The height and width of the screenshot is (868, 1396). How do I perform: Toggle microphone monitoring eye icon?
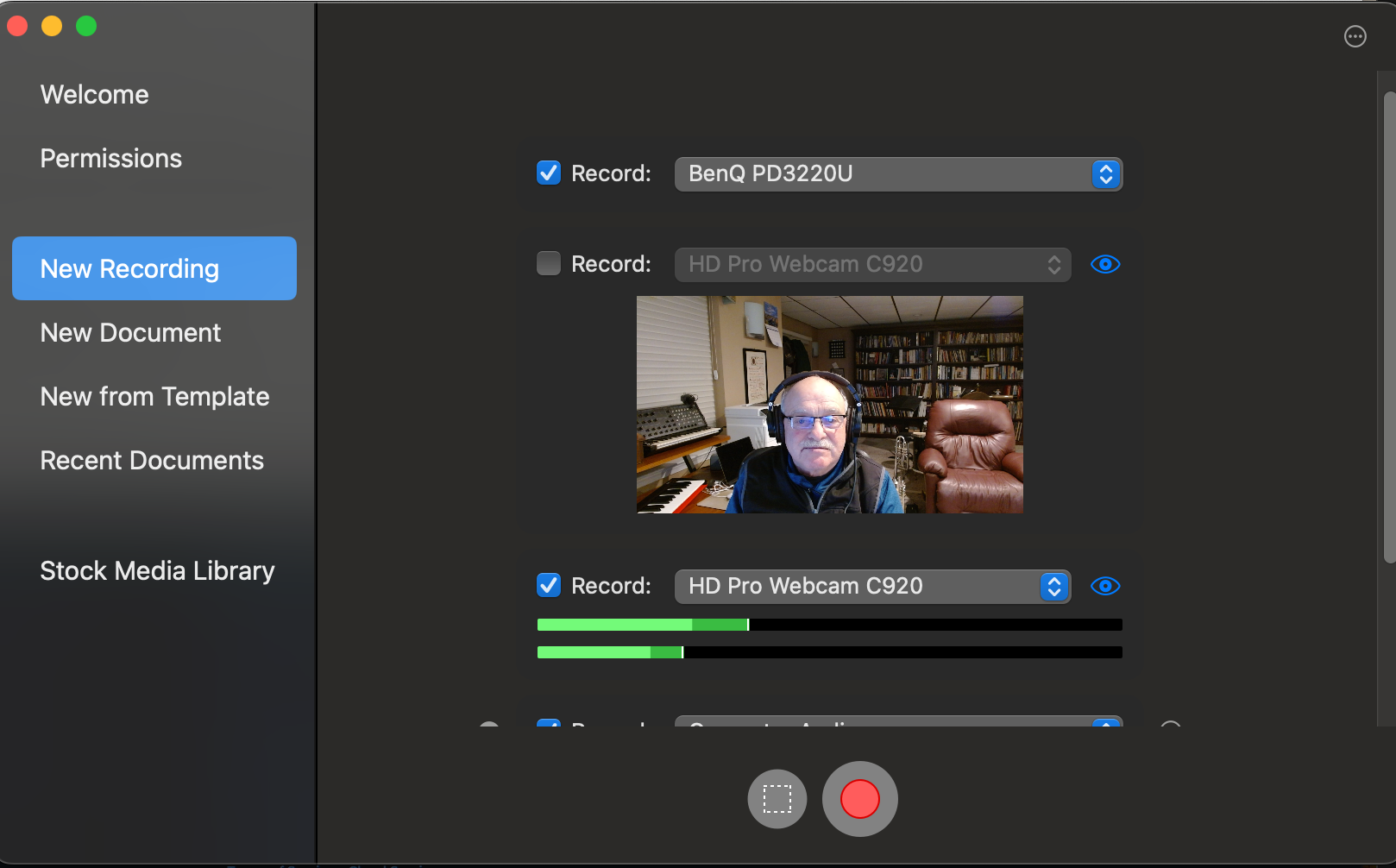[x=1104, y=587]
